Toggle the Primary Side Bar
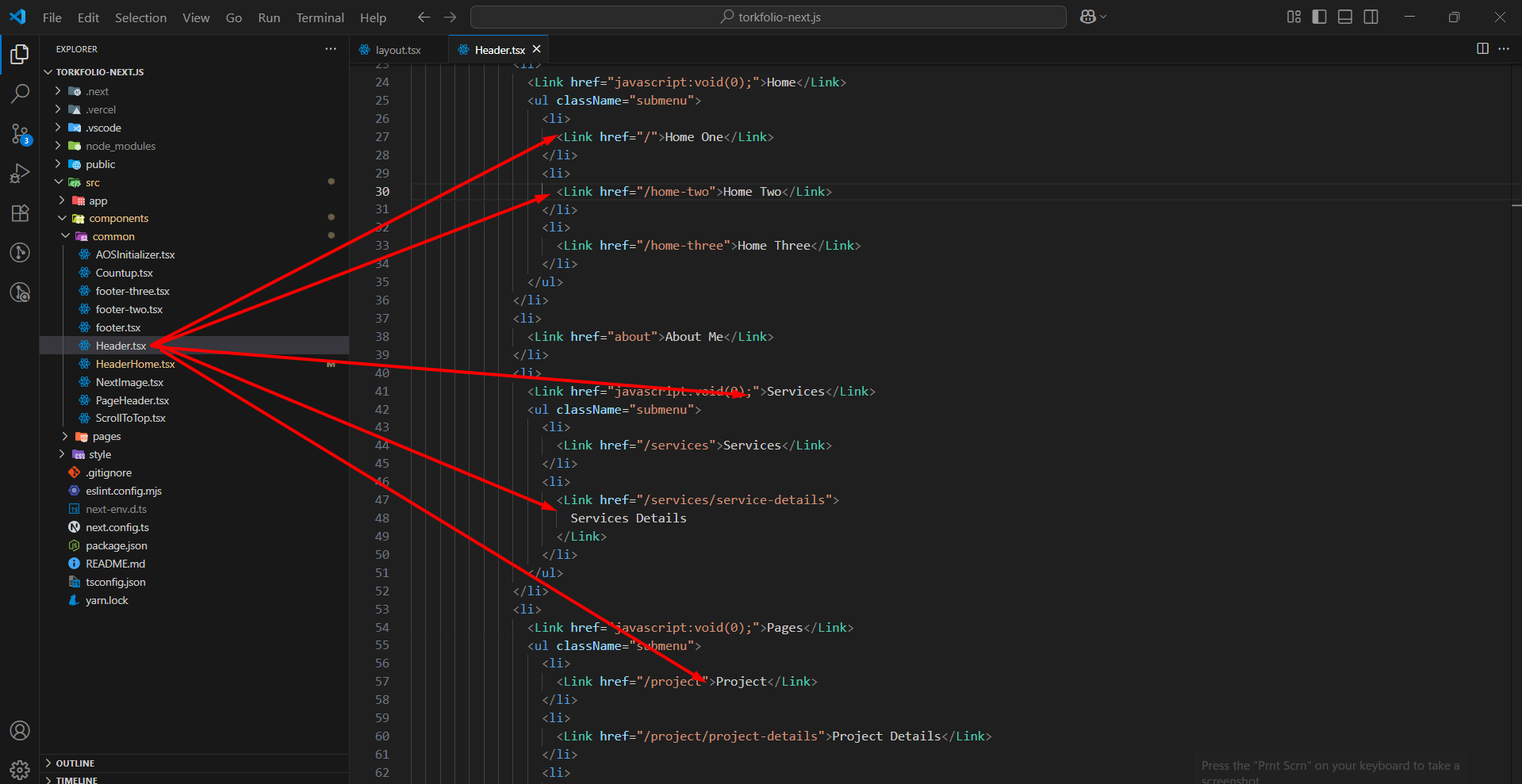 click(1319, 17)
